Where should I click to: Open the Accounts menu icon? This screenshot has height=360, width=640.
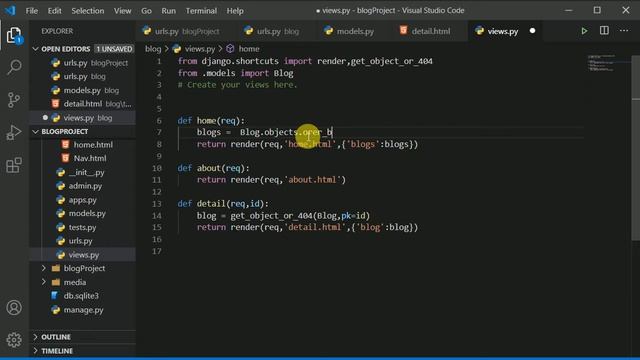(14, 307)
